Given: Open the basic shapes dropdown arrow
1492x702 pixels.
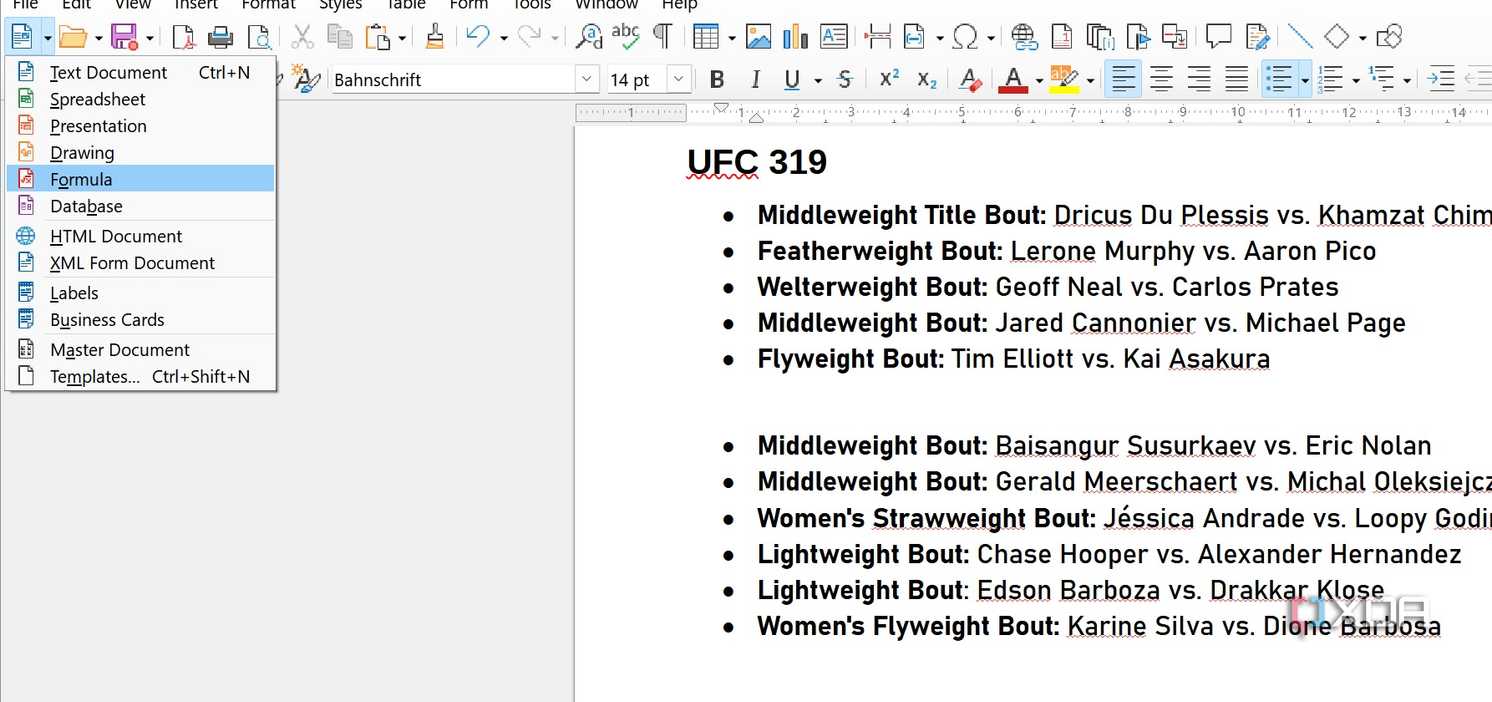Looking at the screenshot, I should (1362, 39).
